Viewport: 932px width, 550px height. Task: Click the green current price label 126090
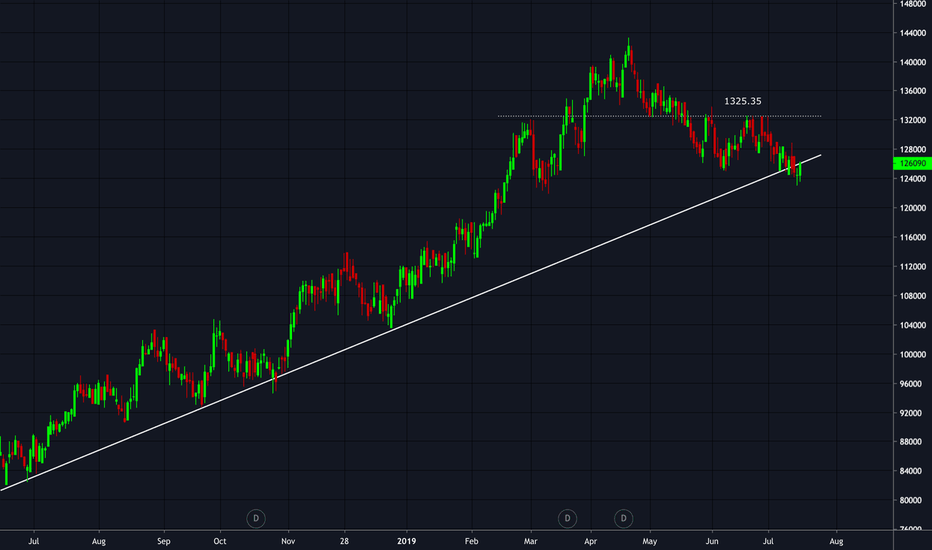click(x=912, y=164)
